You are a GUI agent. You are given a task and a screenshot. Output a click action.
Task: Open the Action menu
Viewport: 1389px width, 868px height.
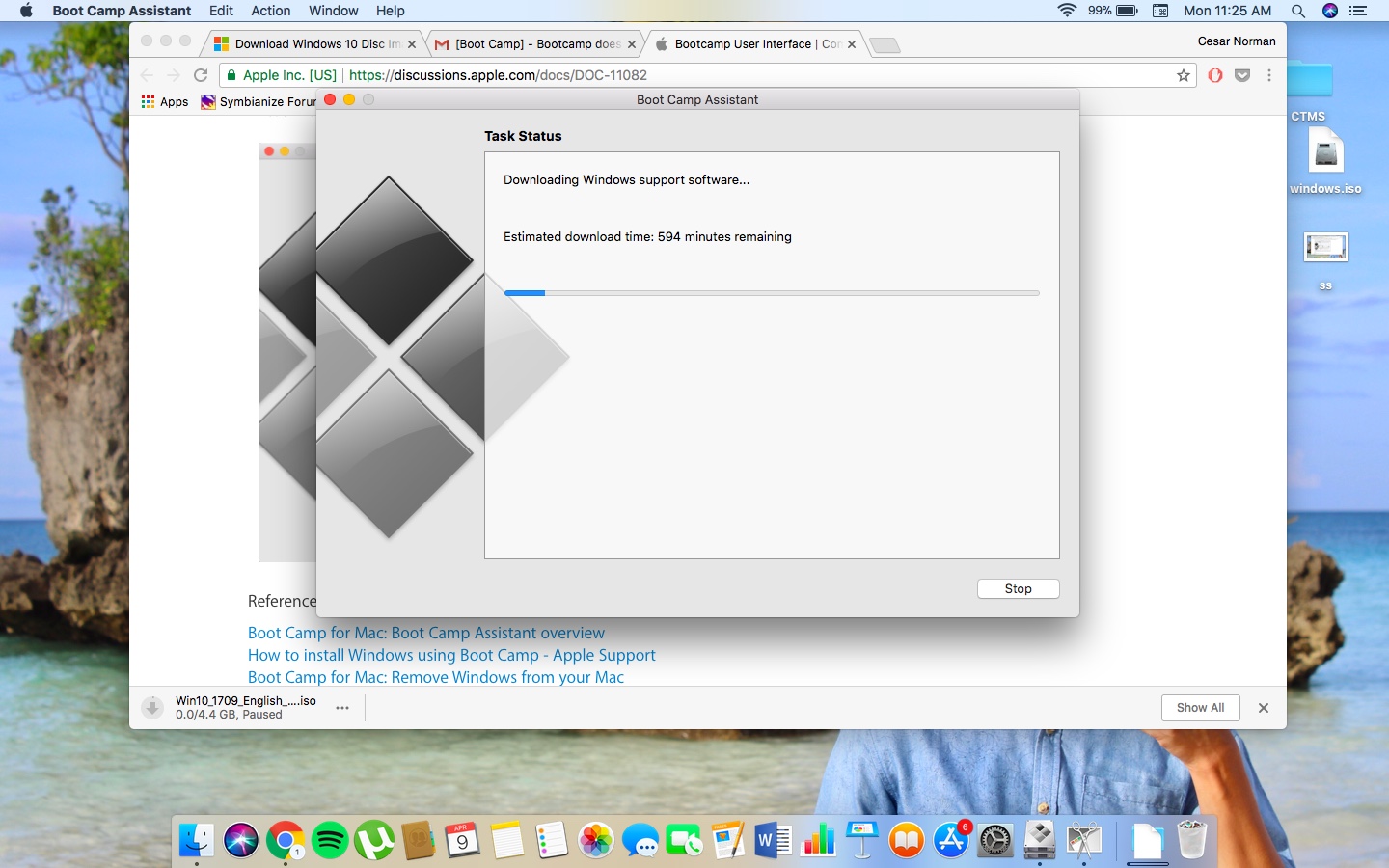[270, 11]
